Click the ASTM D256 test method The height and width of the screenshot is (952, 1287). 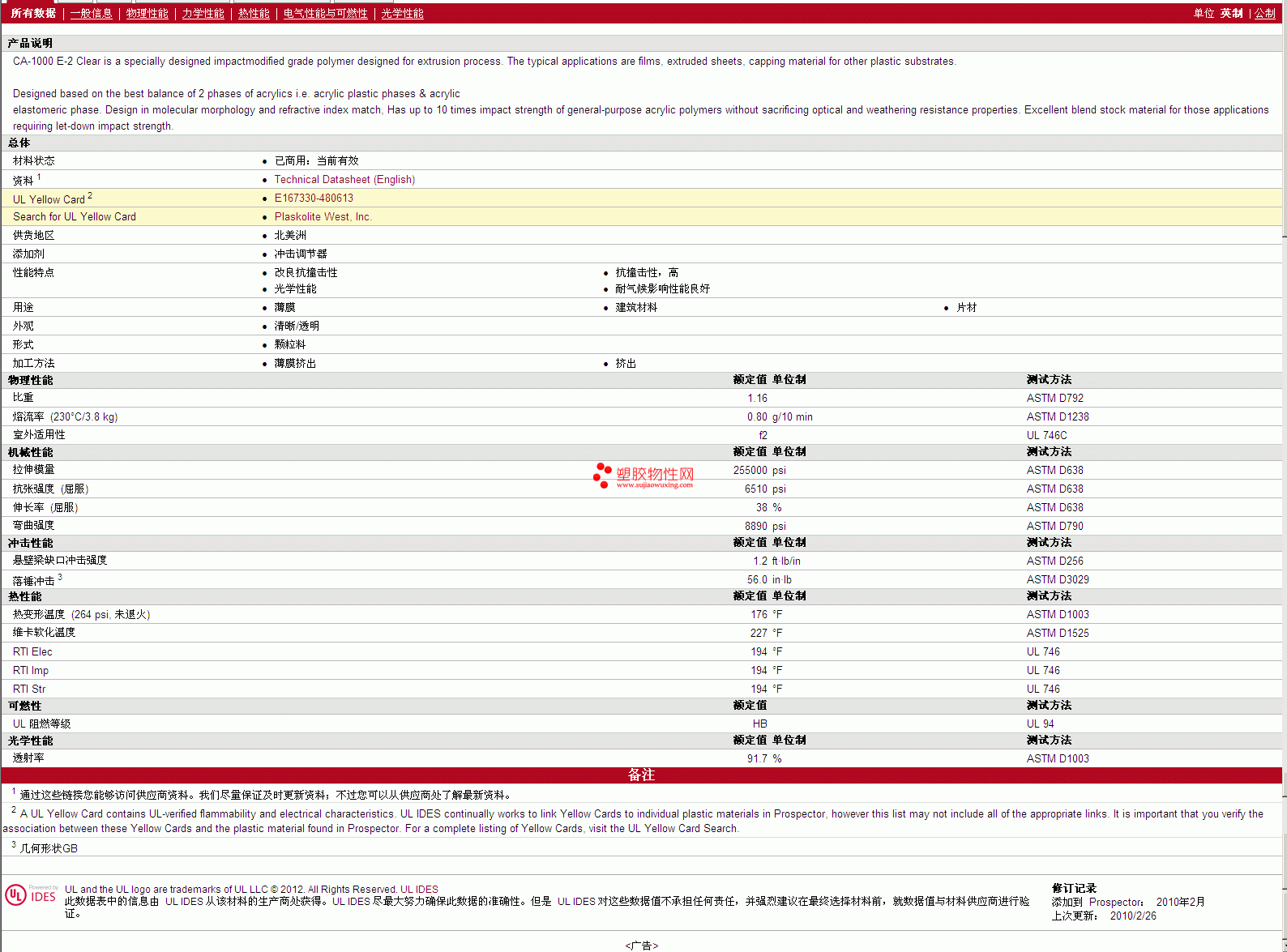[x=1054, y=561]
